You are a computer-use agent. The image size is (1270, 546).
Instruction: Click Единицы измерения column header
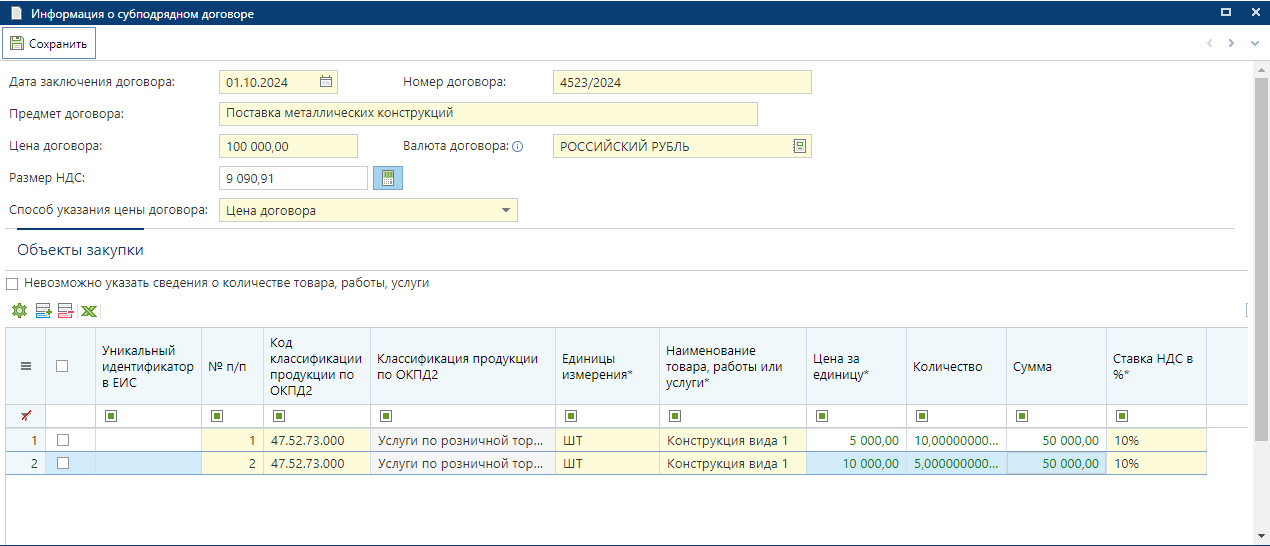[x=607, y=366]
